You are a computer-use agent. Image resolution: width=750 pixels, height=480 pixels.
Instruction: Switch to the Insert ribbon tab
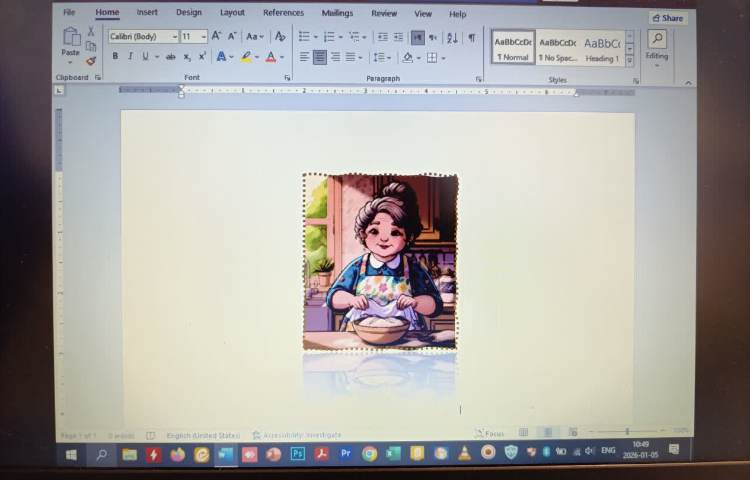(147, 13)
